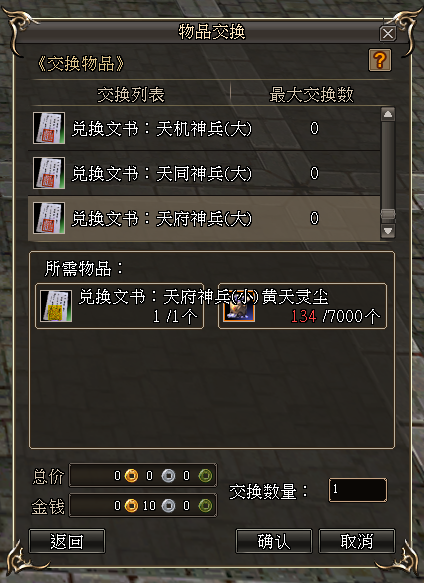Click the 天机神兵(大) document icon
The width and height of the screenshot is (424, 583).
49,128
